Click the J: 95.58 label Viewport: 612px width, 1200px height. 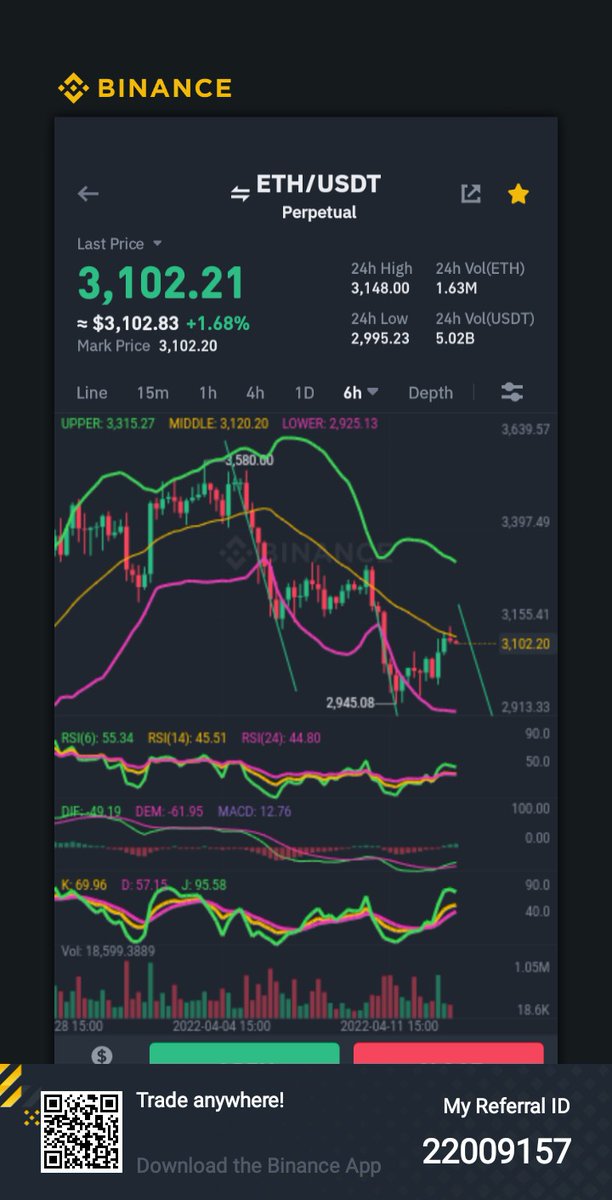coord(204,885)
